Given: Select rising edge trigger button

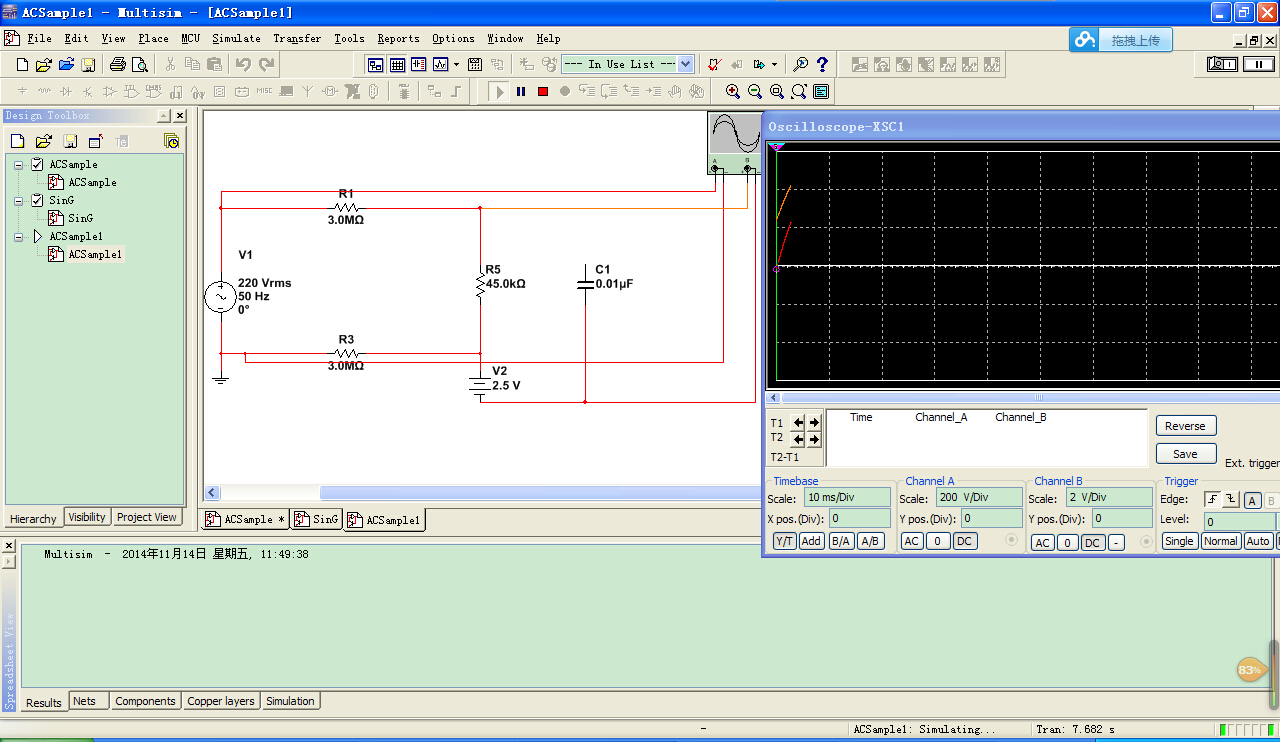Looking at the screenshot, I should (1215, 499).
